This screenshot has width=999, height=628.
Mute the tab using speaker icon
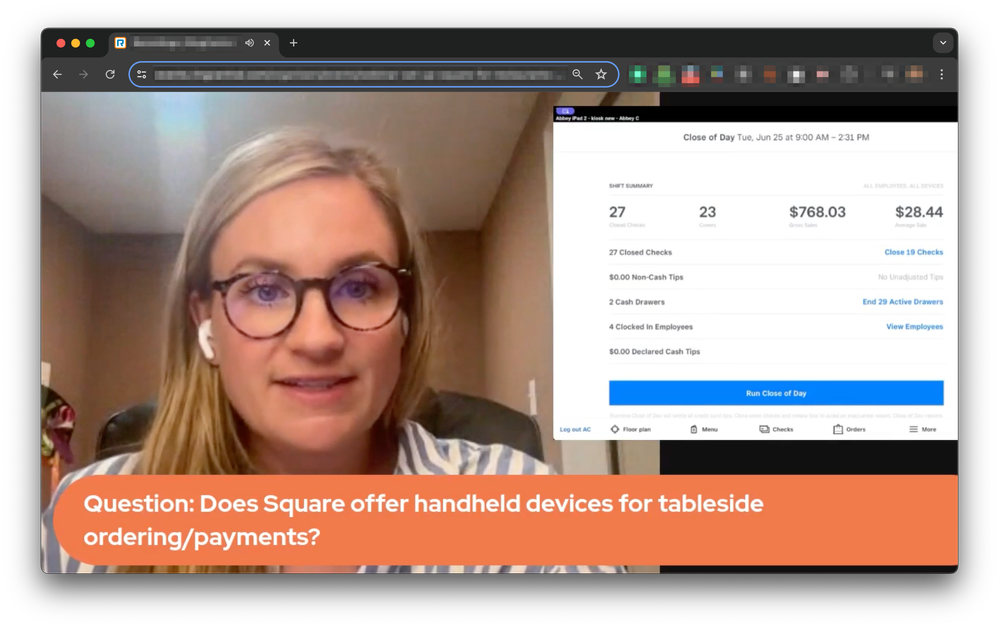click(x=249, y=43)
